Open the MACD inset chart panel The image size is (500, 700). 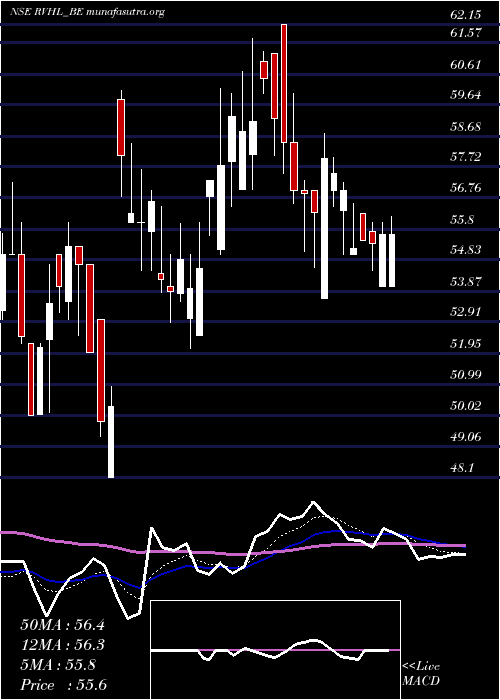pyautogui.click(x=275, y=650)
